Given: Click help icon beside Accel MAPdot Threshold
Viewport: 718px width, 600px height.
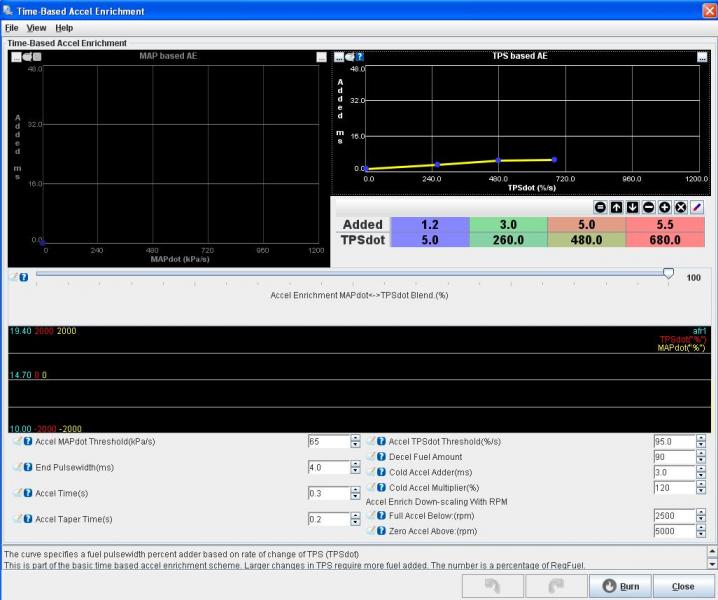Looking at the screenshot, I should click(x=28, y=441).
